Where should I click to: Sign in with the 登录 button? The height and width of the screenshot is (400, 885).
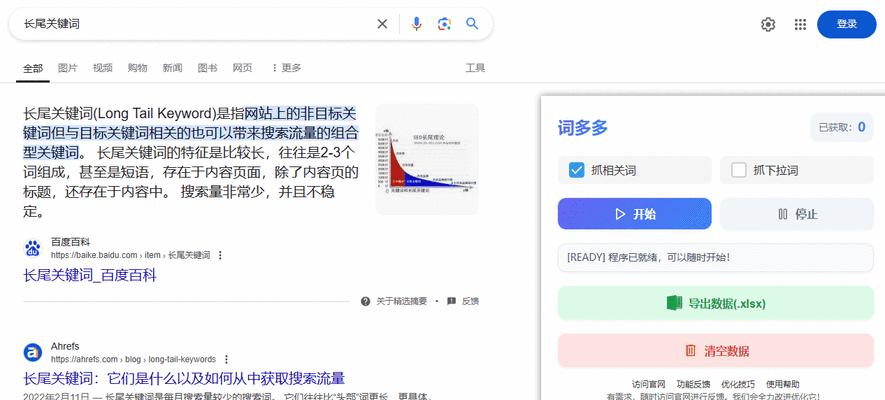click(847, 24)
